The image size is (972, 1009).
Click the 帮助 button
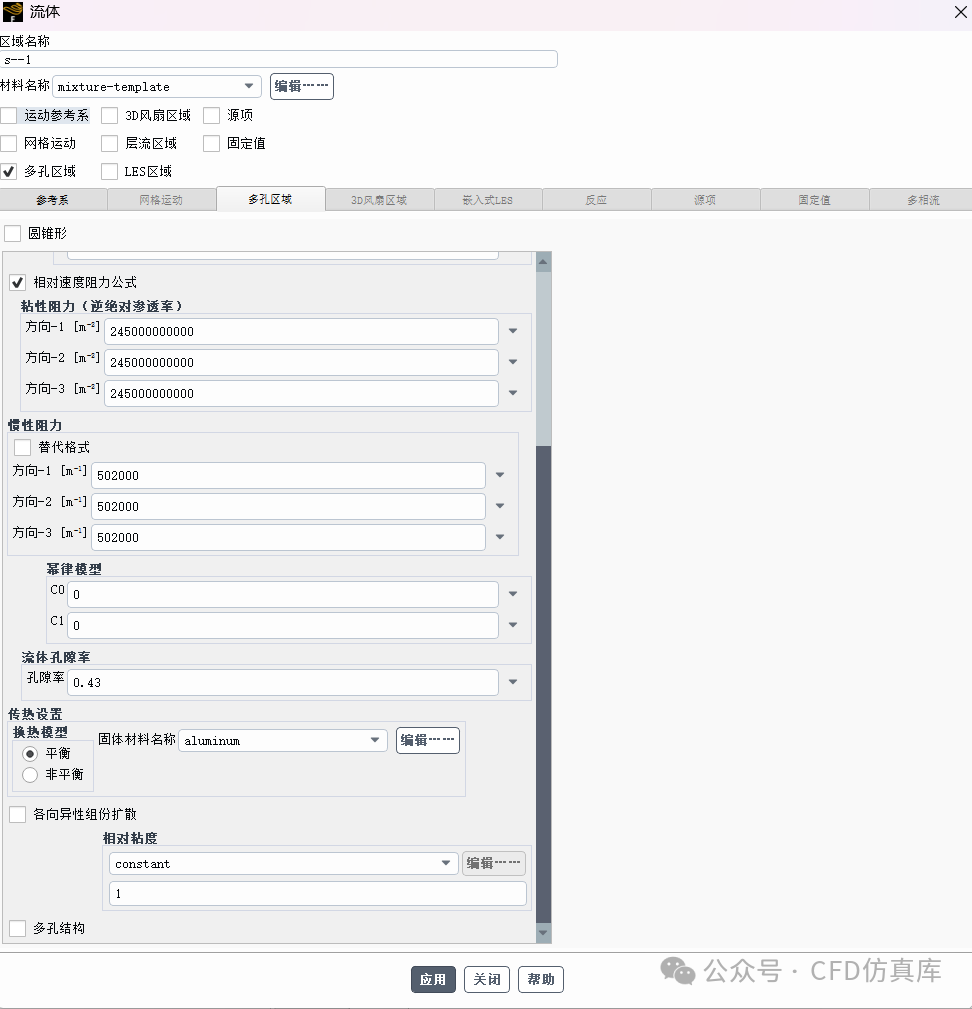pos(540,979)
